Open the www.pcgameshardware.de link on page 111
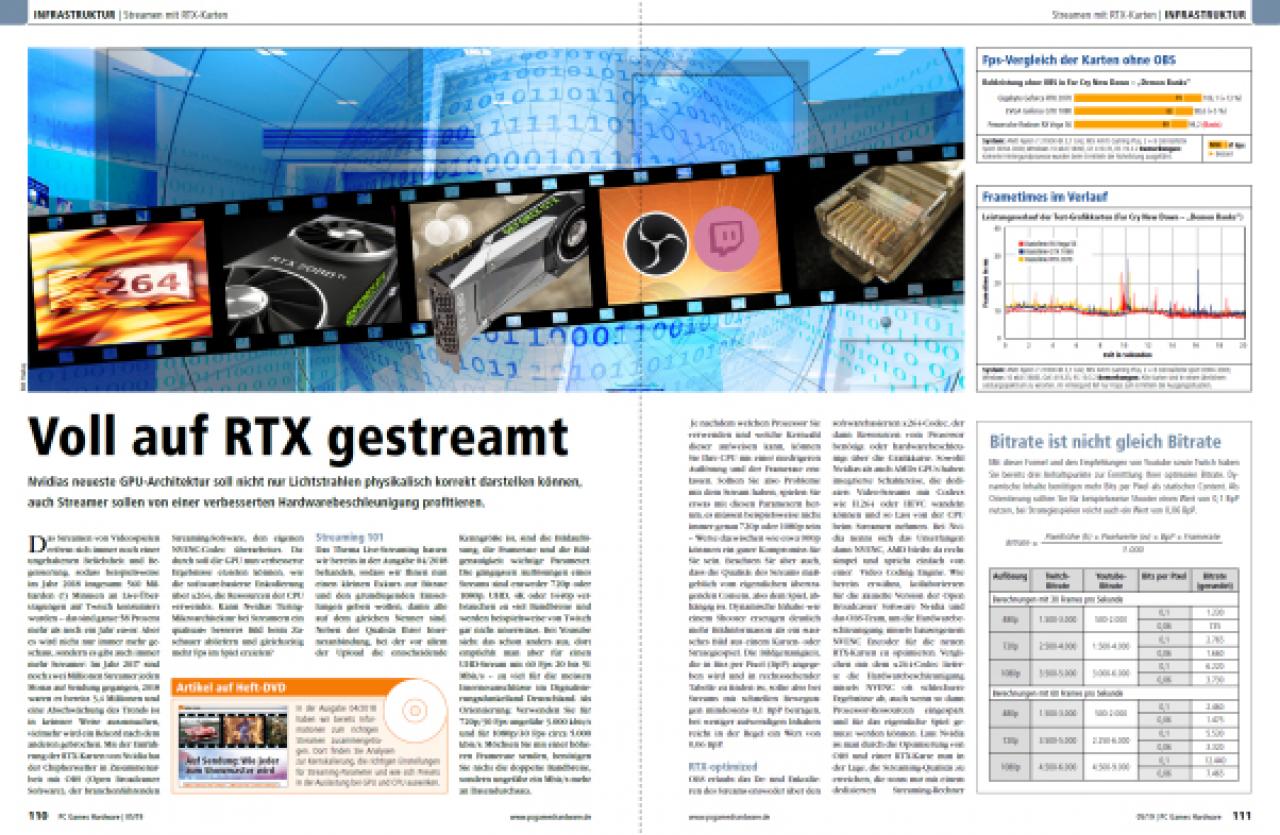 click(x=730, y=817)
